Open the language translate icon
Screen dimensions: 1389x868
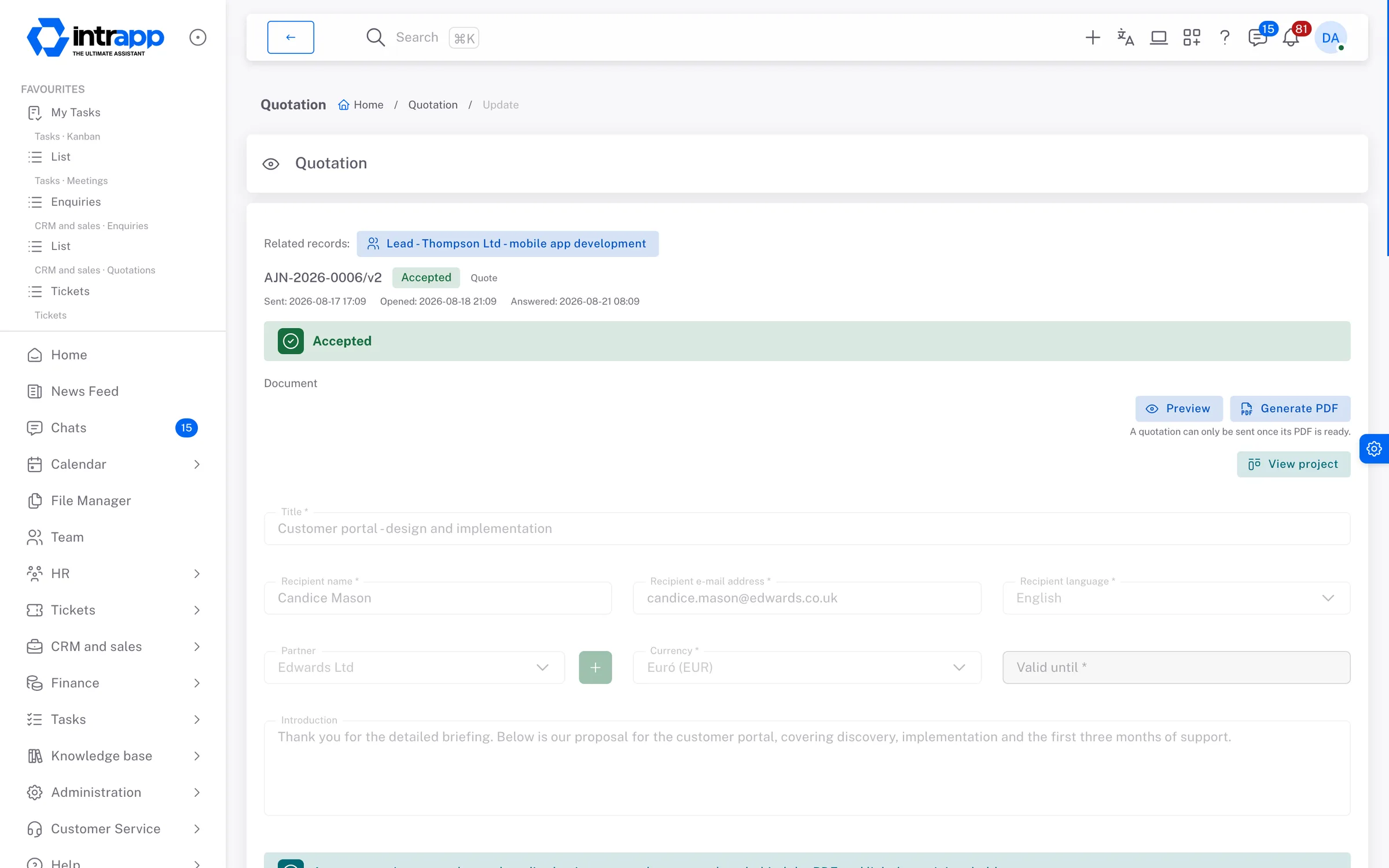click(x=1125, y=38)
